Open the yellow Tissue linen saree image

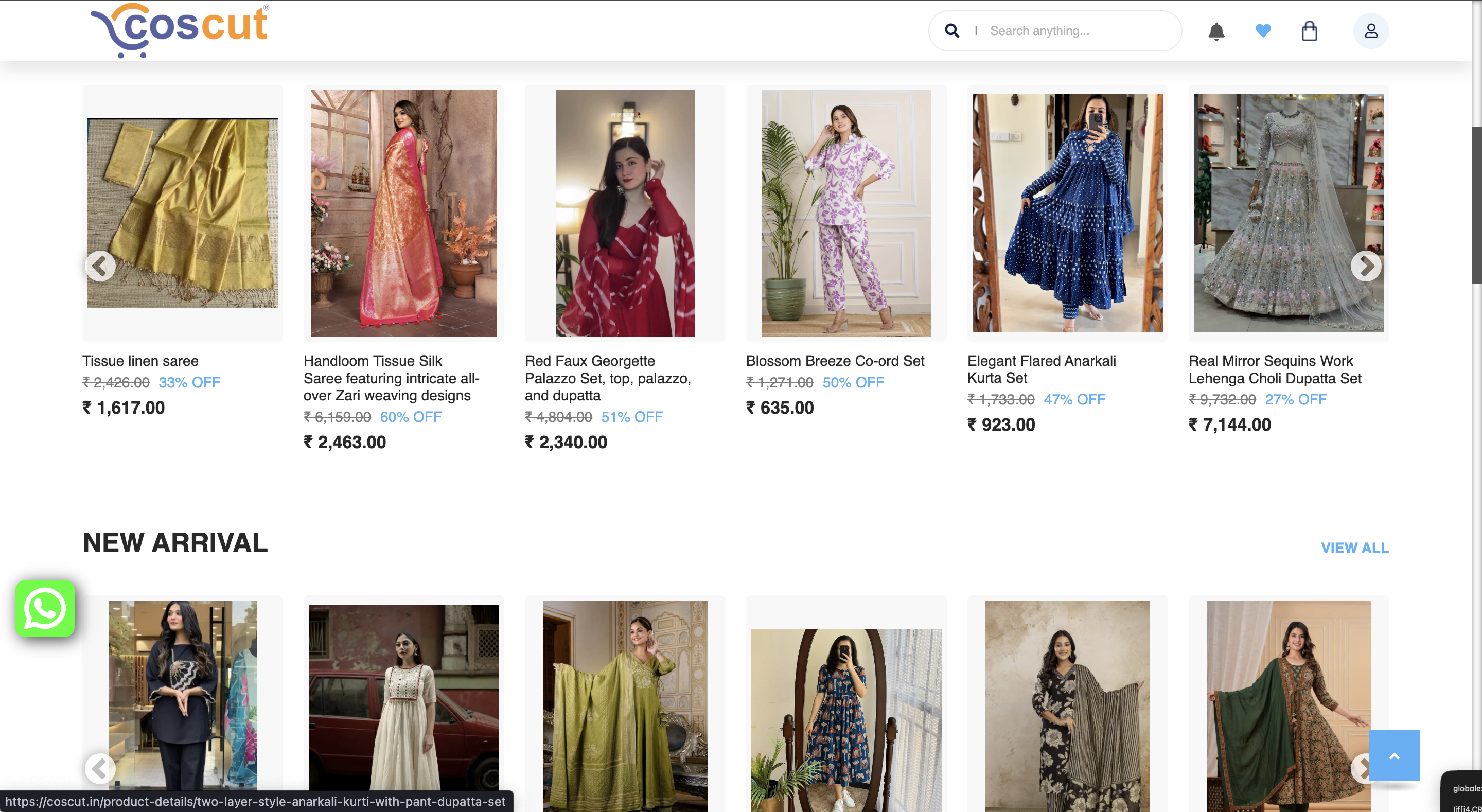(182, 213)
